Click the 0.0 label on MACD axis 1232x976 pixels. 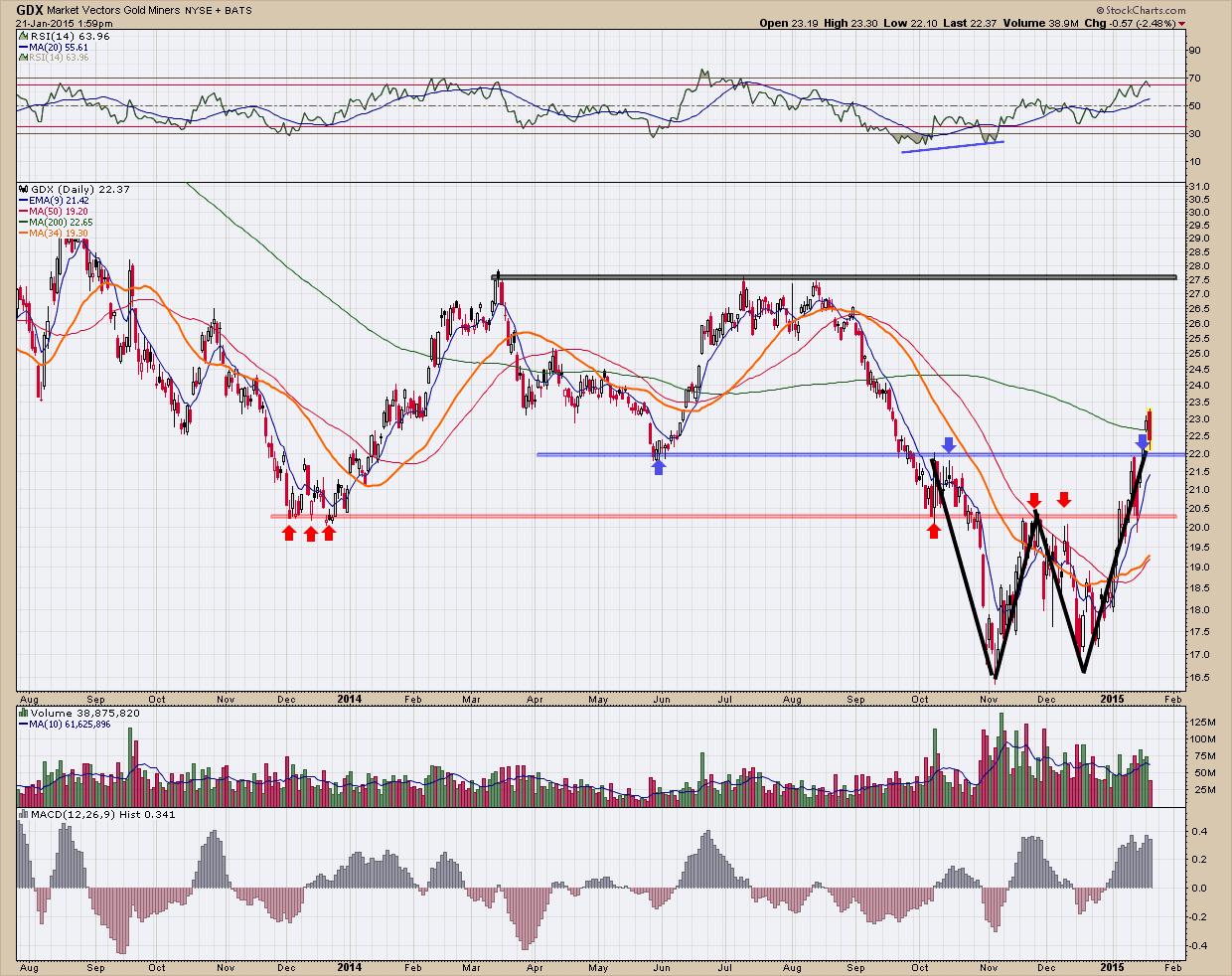coord(1198,889)
